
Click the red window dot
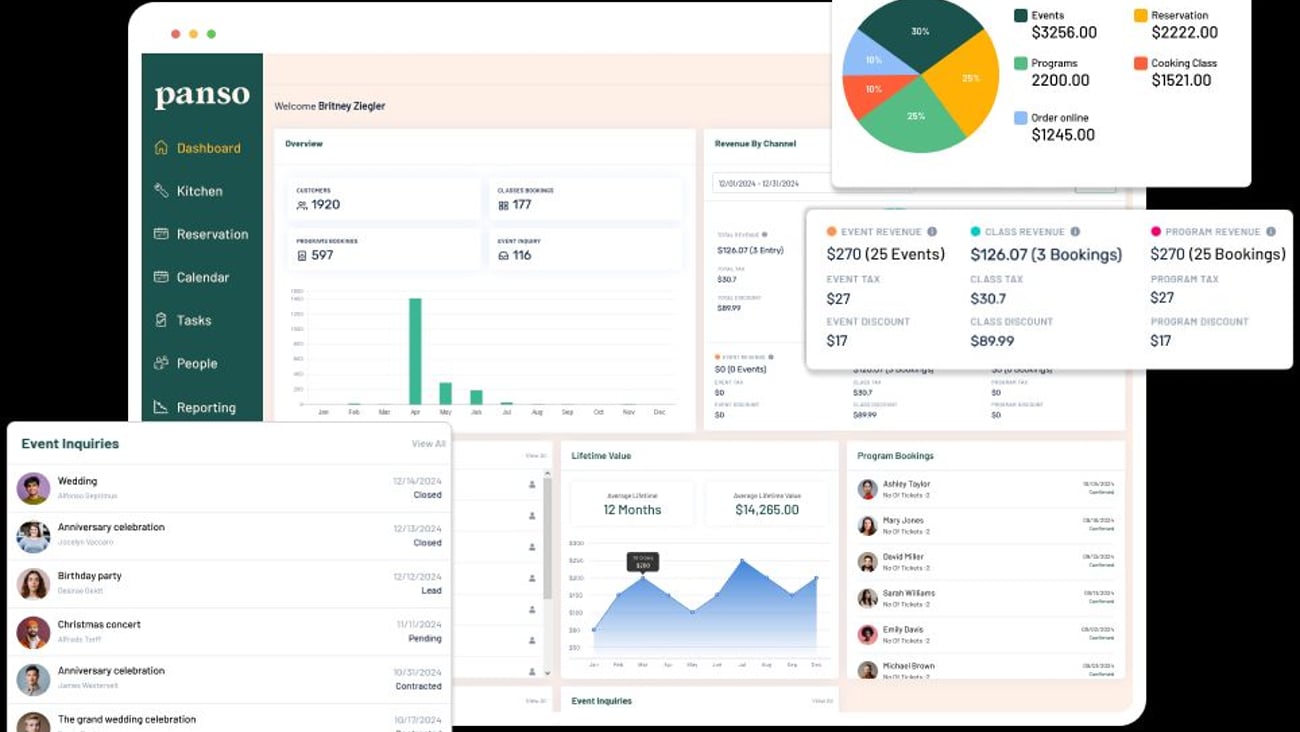click(175, 34)
